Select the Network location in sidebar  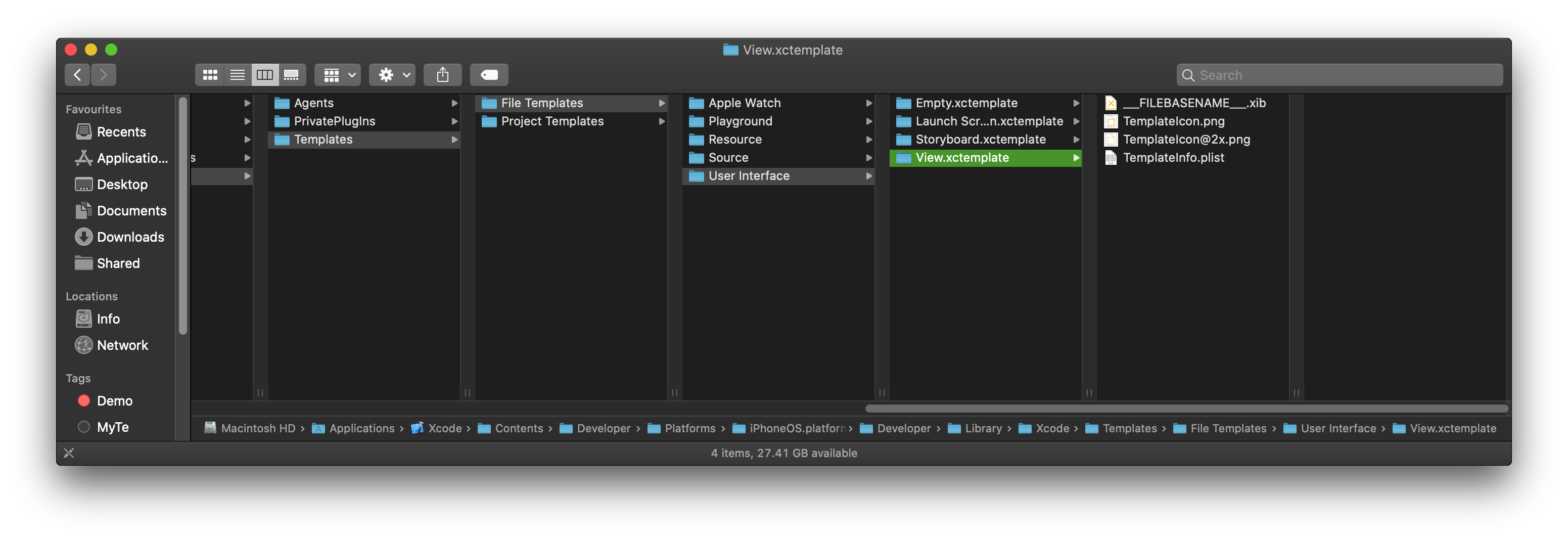pos(122,345)
